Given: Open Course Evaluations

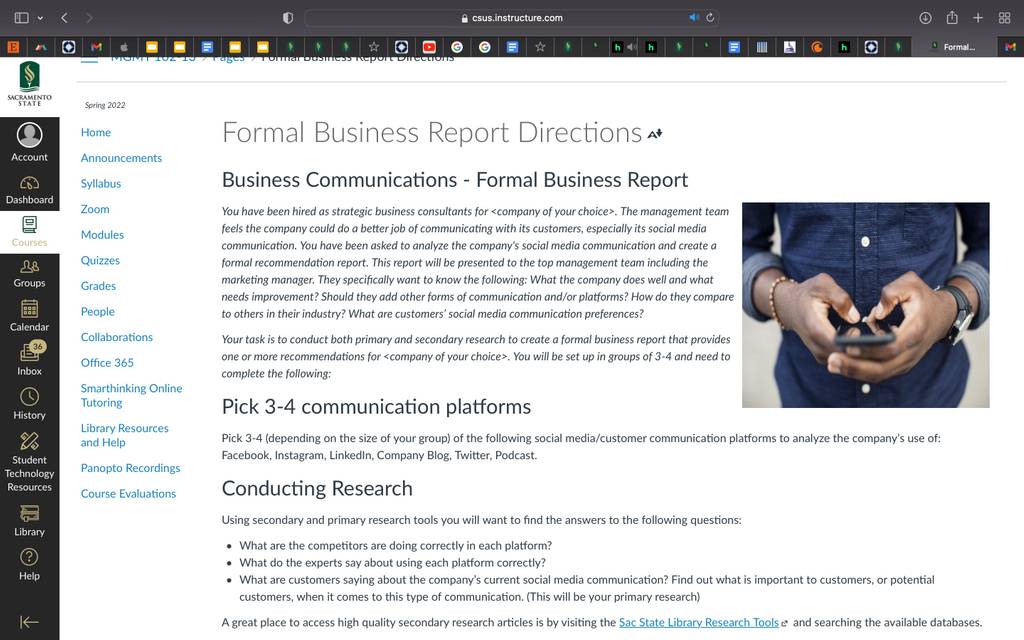Looking at the screenshot, I should click(129, 493).
